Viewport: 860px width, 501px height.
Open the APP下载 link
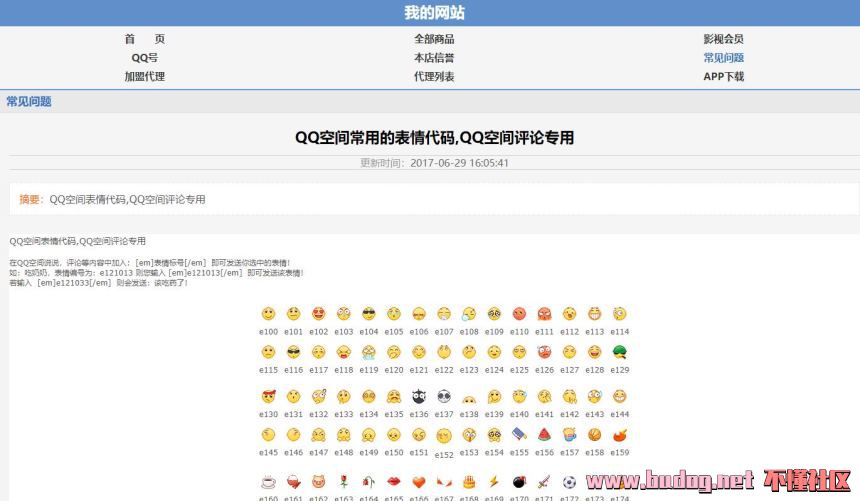tap(723, 76)
